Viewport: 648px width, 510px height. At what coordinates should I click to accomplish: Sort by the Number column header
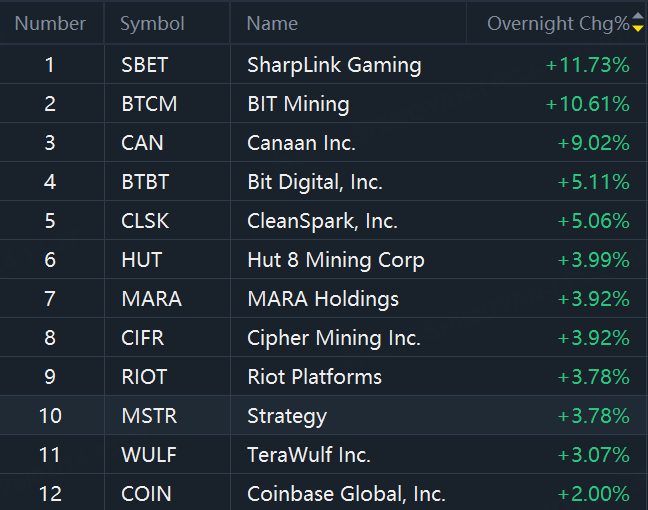tap(50, 23)
